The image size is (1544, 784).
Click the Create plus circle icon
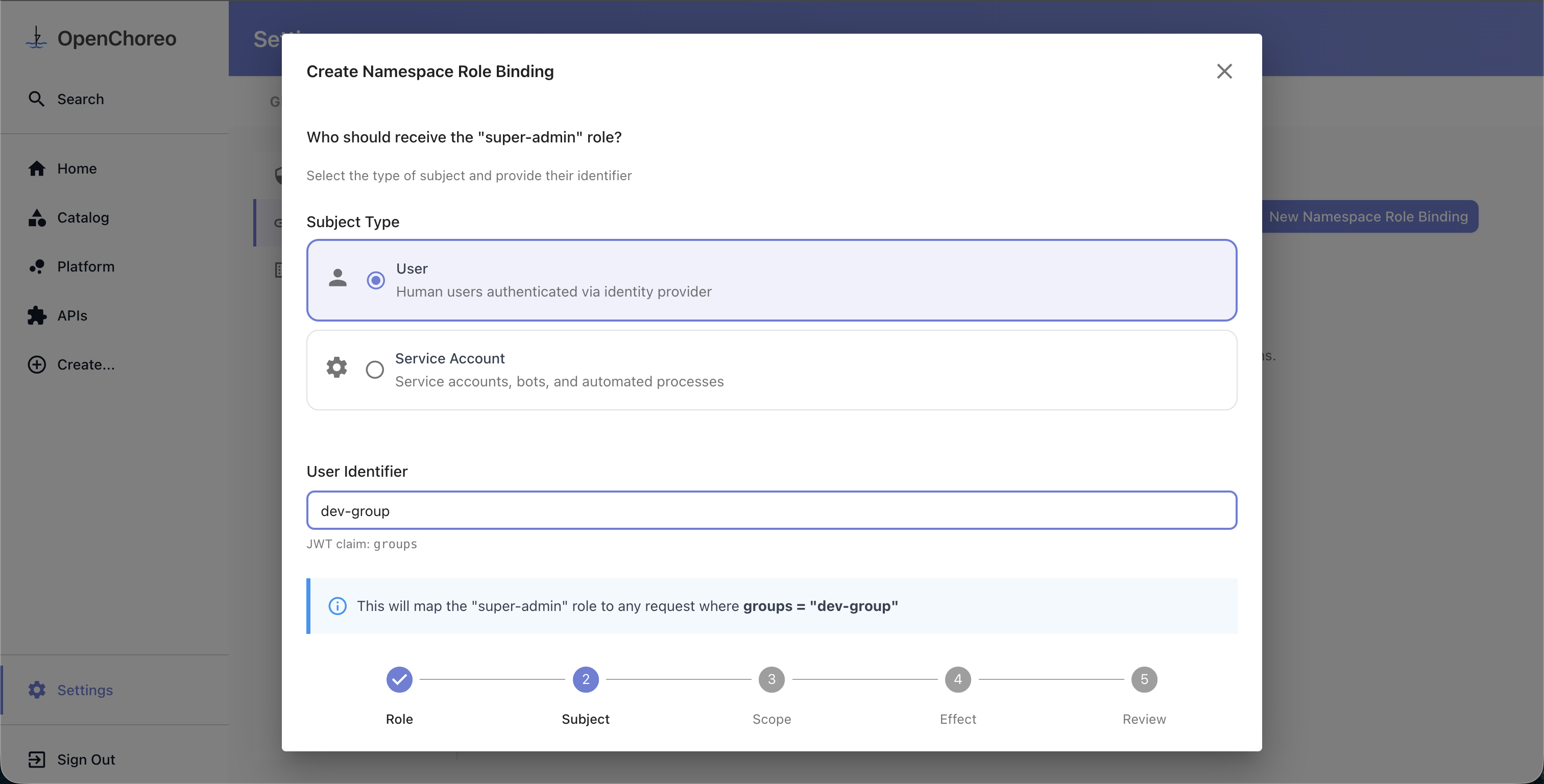(37, 364)
